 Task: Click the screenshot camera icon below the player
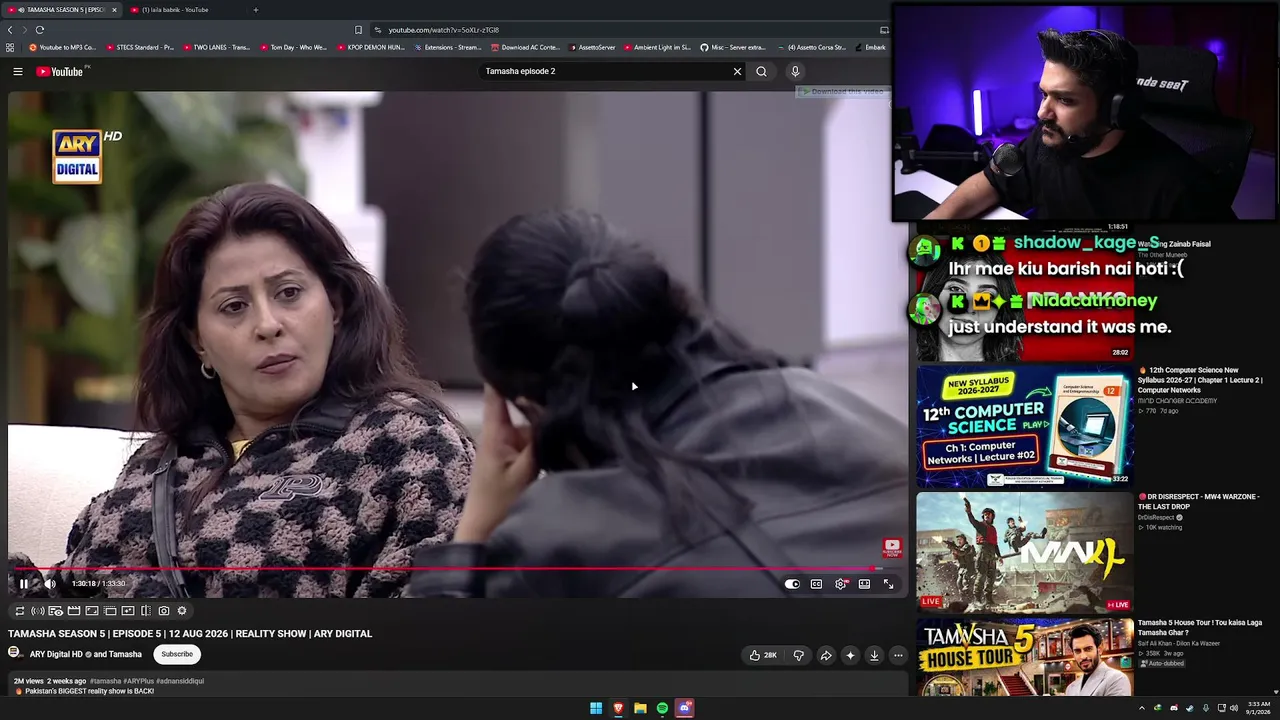pos(164,611)
